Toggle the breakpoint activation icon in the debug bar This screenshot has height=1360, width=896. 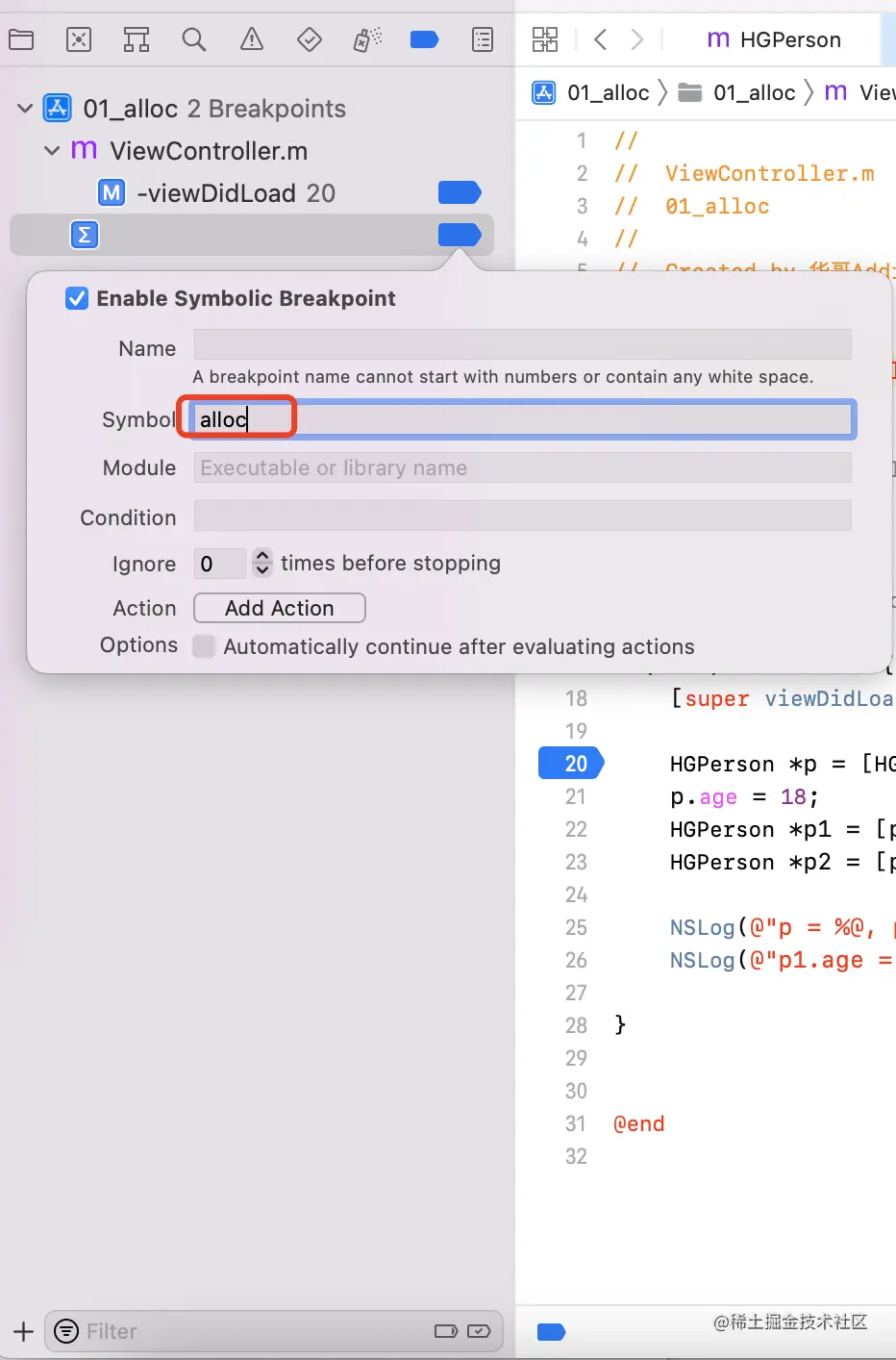551,1332
